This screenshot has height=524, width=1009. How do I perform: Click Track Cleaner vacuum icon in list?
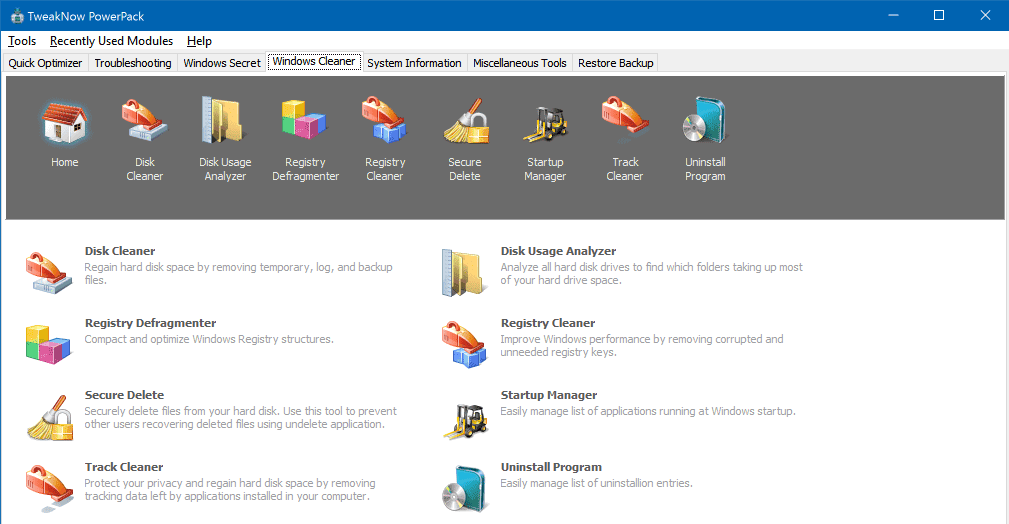pyautogui.click(x=49, y=489)
